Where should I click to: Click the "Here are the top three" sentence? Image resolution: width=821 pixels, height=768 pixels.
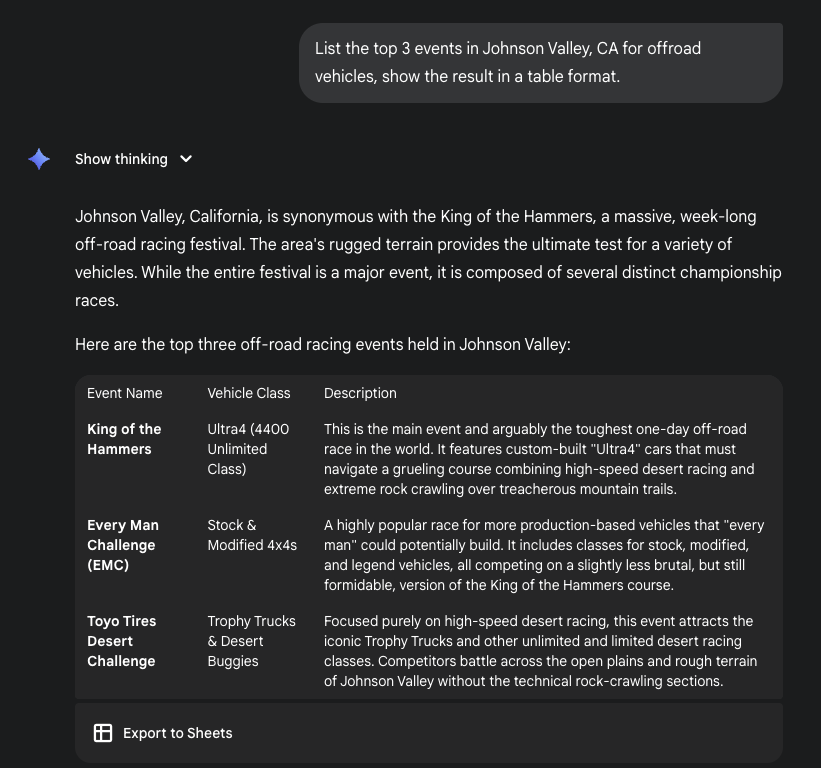point(322,344)
